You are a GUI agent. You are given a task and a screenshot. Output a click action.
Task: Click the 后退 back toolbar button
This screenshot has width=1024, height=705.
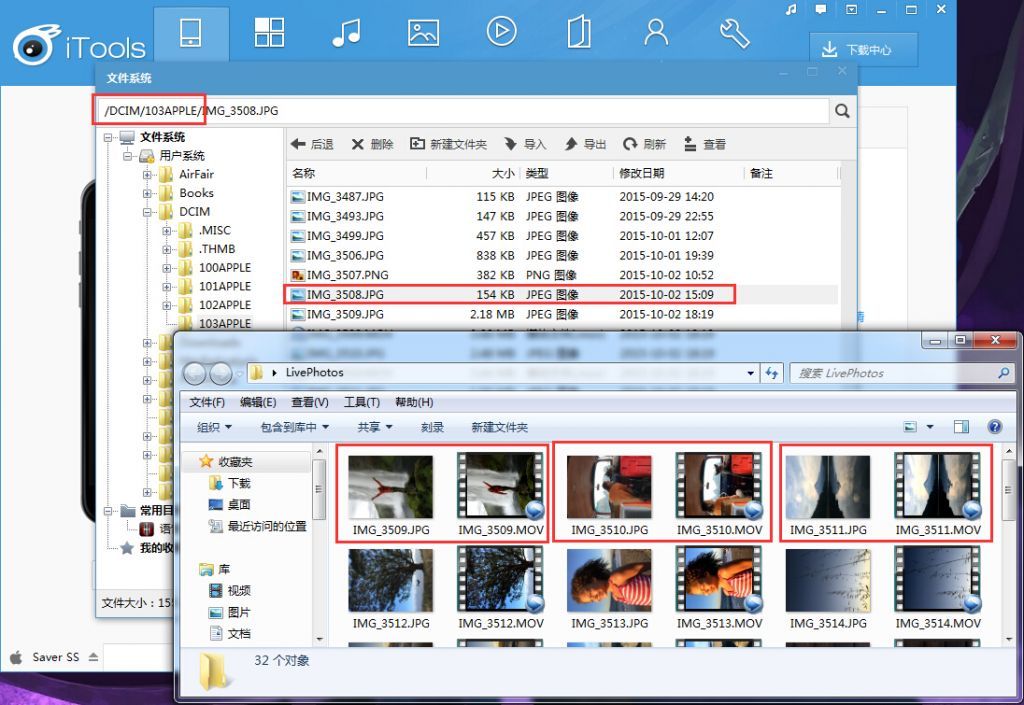pyautogui.click(x=312, y=144)
